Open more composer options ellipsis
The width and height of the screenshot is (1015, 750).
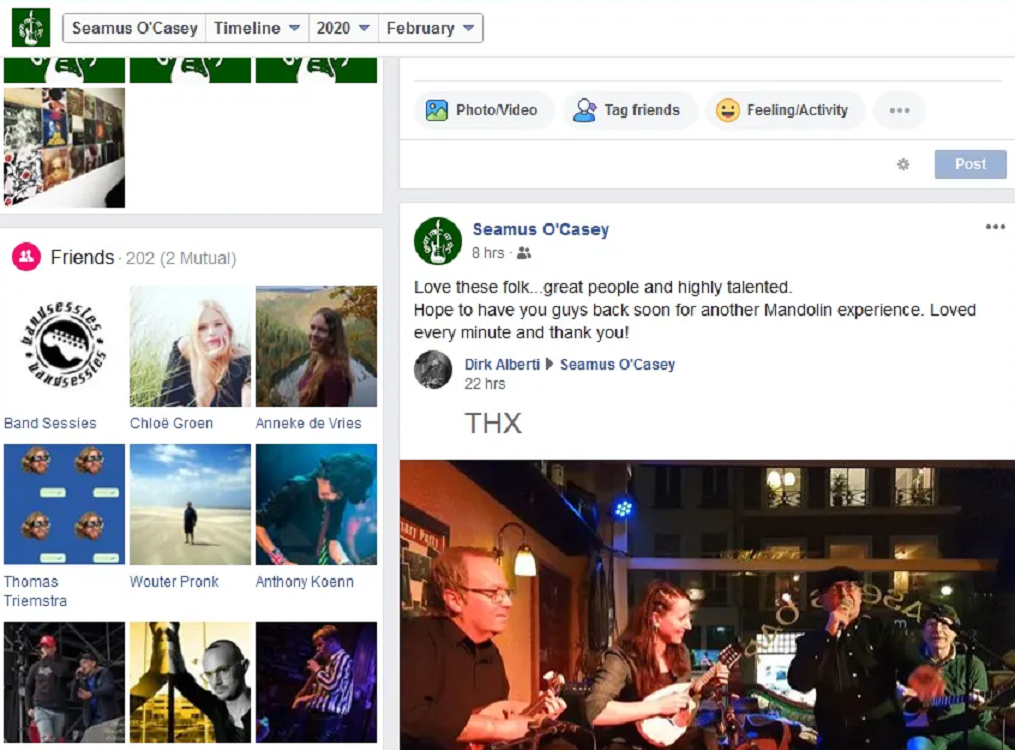[899, 110]
